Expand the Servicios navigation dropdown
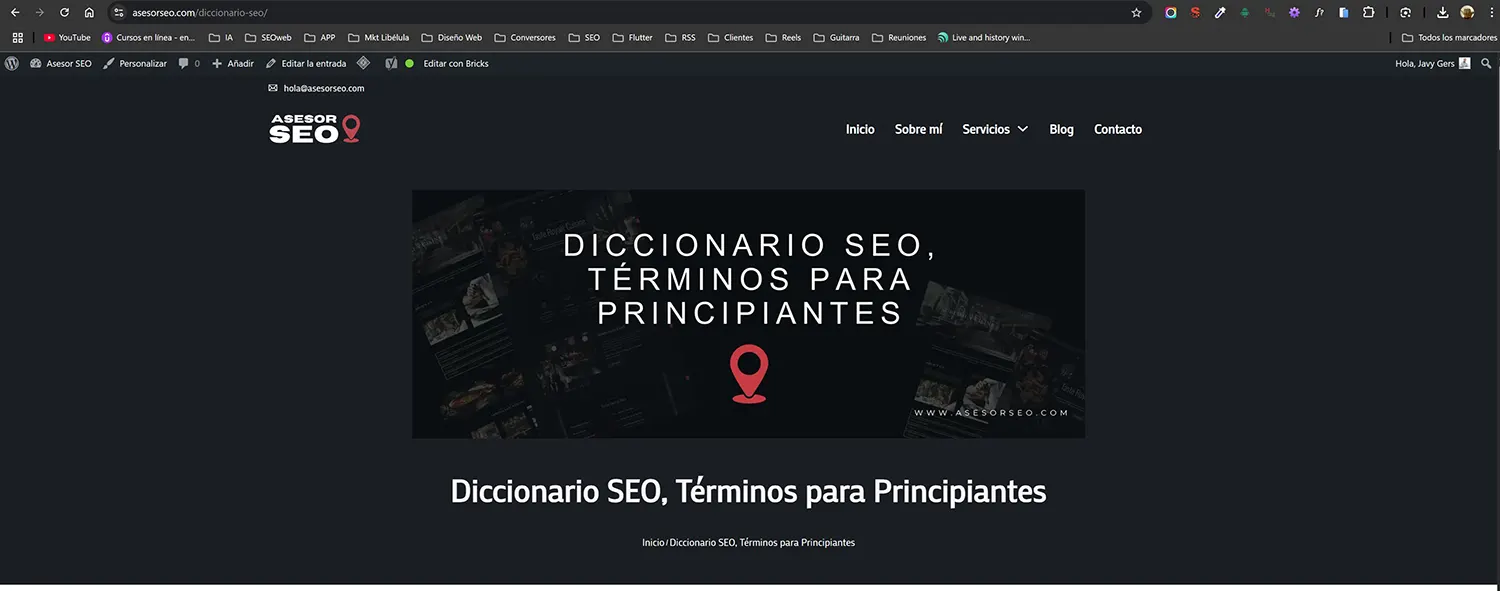1500x591 pixels. coord(994,128)
